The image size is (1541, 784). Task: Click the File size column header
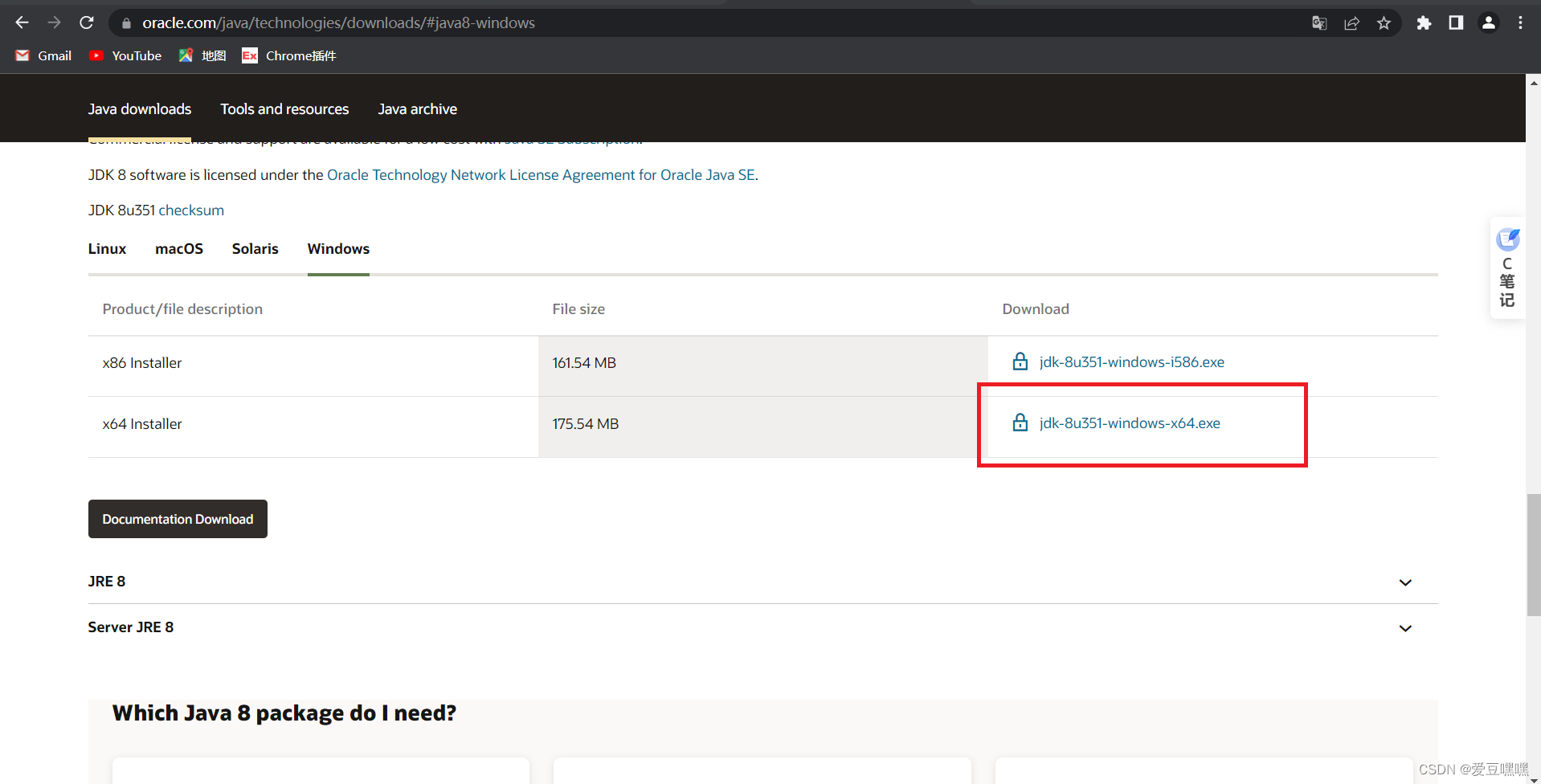click(578, 309)
